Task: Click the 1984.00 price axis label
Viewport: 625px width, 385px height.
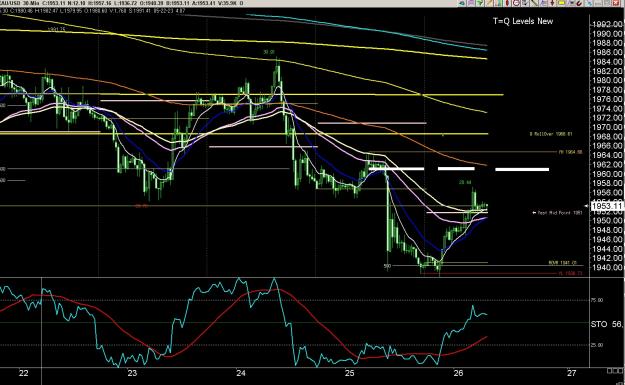Action: click(608, 62)
